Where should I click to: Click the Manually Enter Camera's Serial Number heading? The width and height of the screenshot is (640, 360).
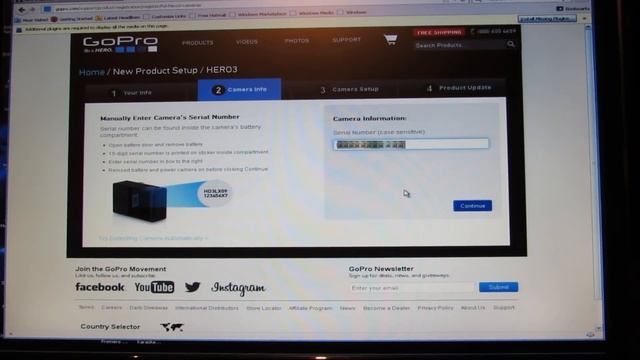point(170,118)
